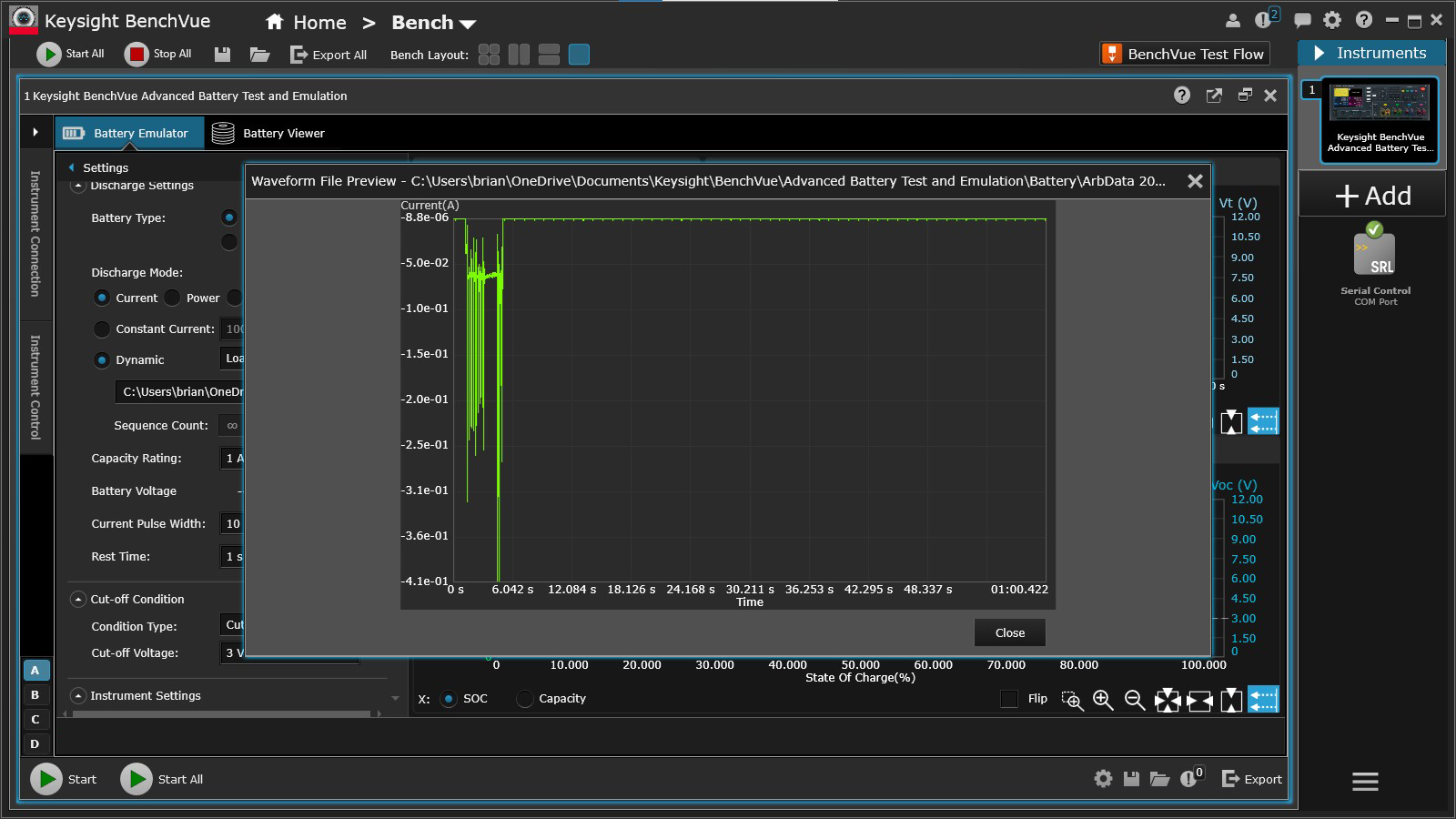
Task: Open the user account icon
Action: coord(1233,20)
